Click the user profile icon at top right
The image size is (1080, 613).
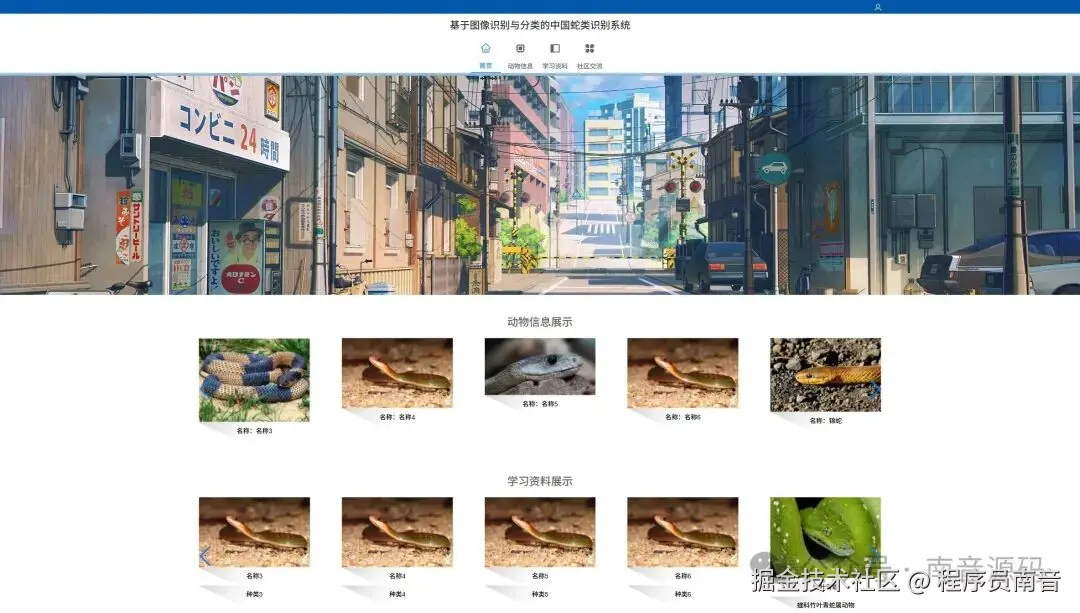[x=876, y=6]
